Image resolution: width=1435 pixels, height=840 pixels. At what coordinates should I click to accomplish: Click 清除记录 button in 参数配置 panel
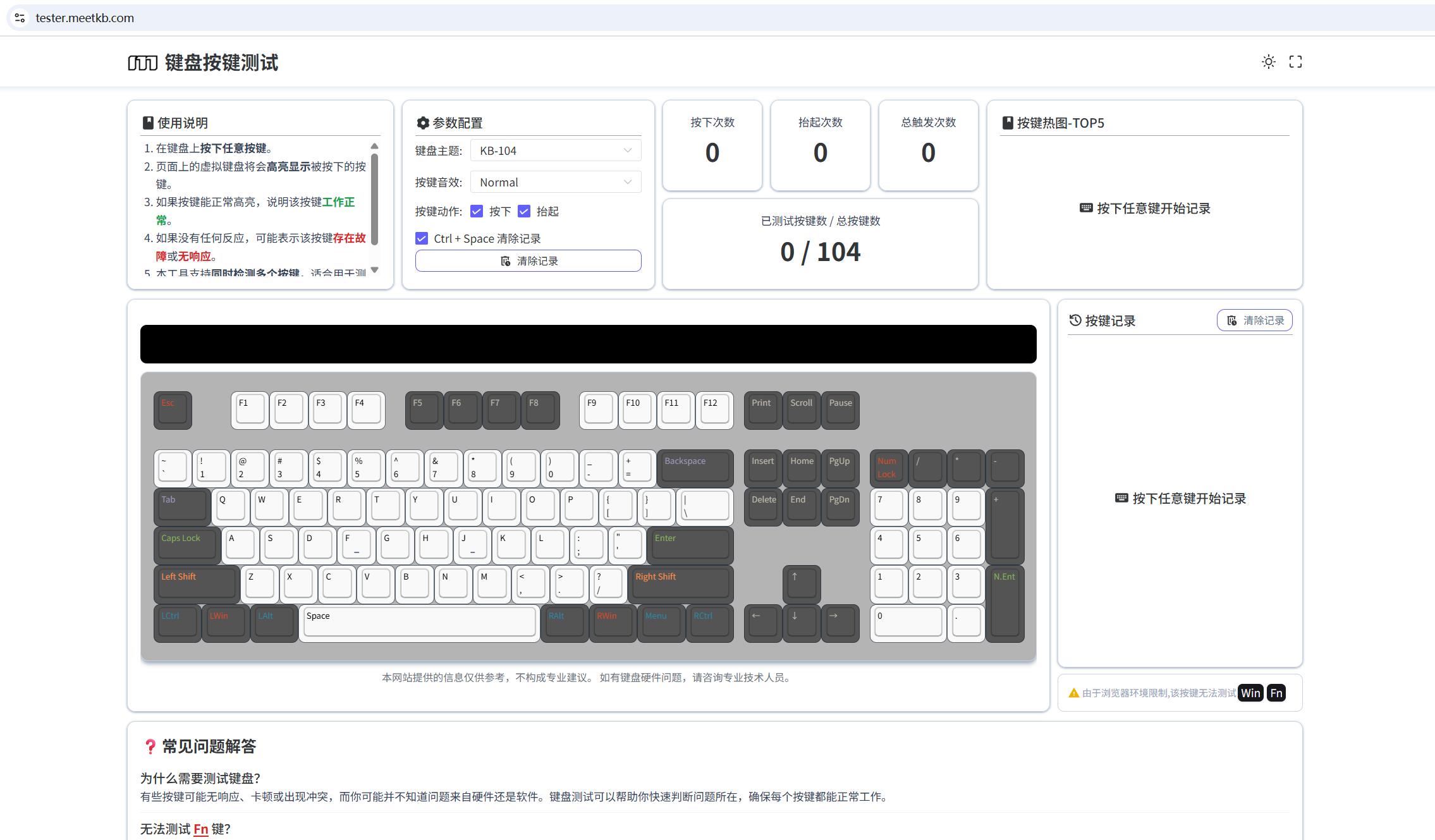pos(528,261)
